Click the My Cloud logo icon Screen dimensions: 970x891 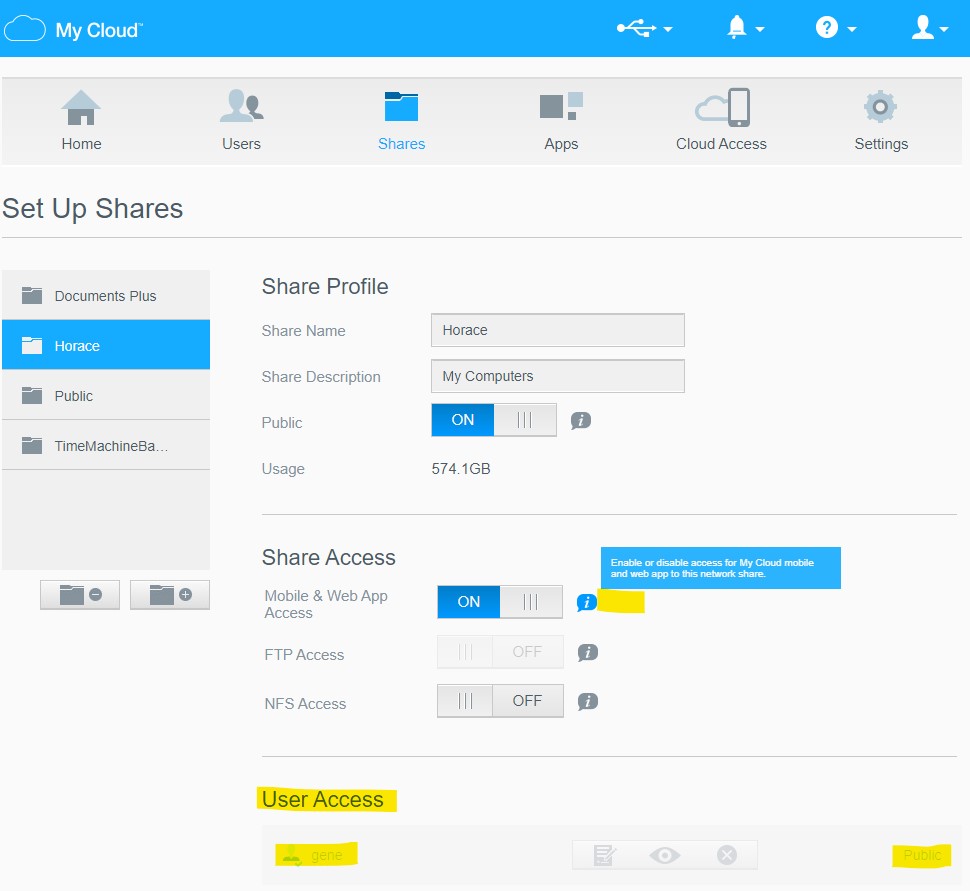pos(25,29)
